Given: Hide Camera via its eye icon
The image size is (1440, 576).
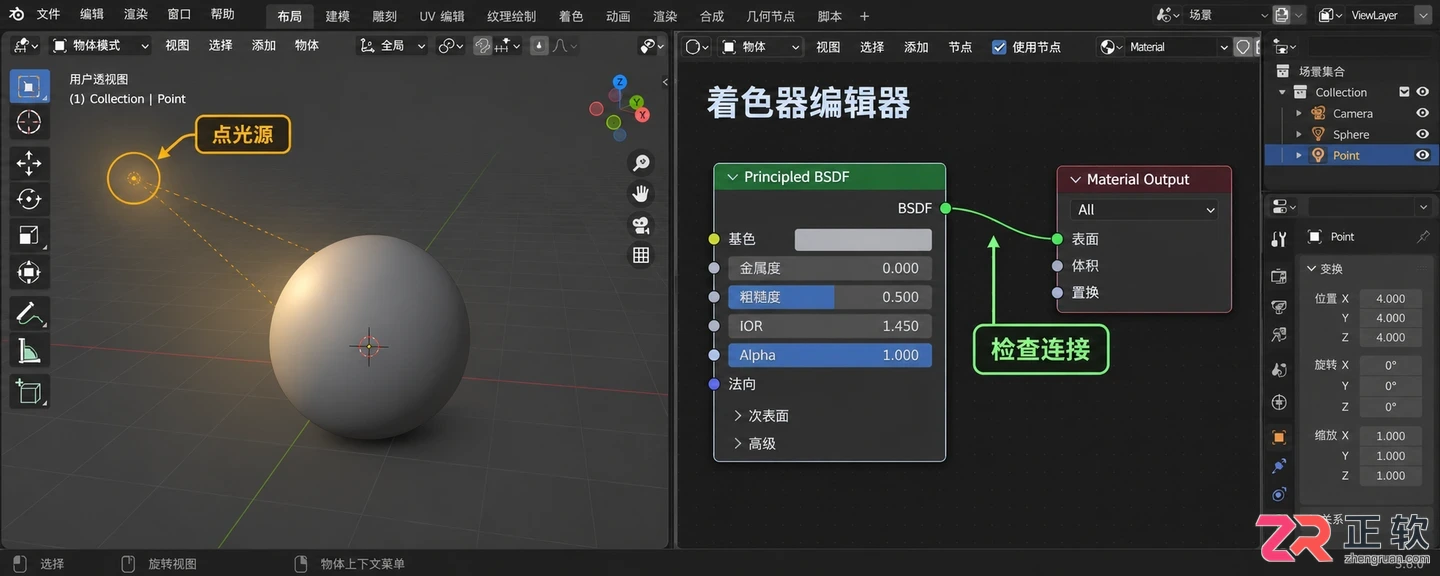Looking at the screenshot, I should click(x=1422, y=113).
